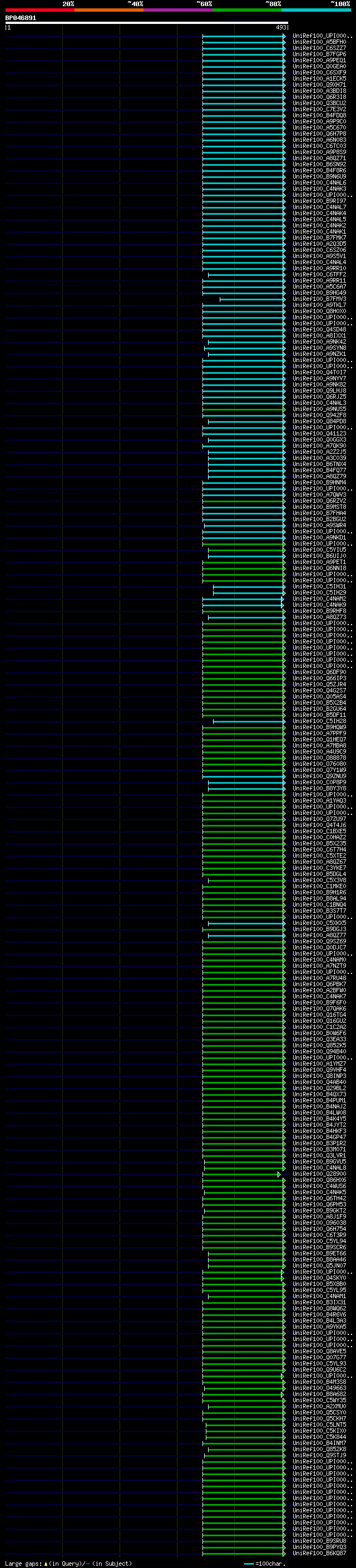Select hit UniRef100_C6SZZ7
Image resolution: width=356 pixels, height=1568 pixels.
[319, 48]
